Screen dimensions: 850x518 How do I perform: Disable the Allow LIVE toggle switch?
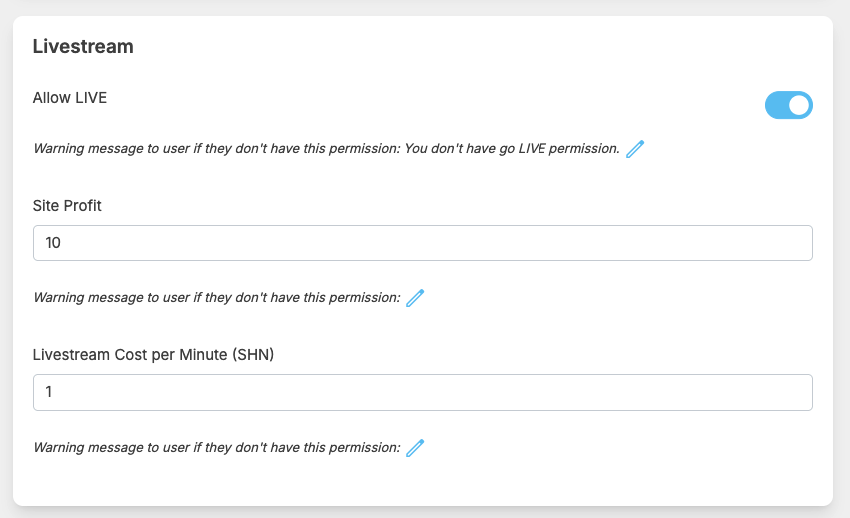click(x=789, y=105)
